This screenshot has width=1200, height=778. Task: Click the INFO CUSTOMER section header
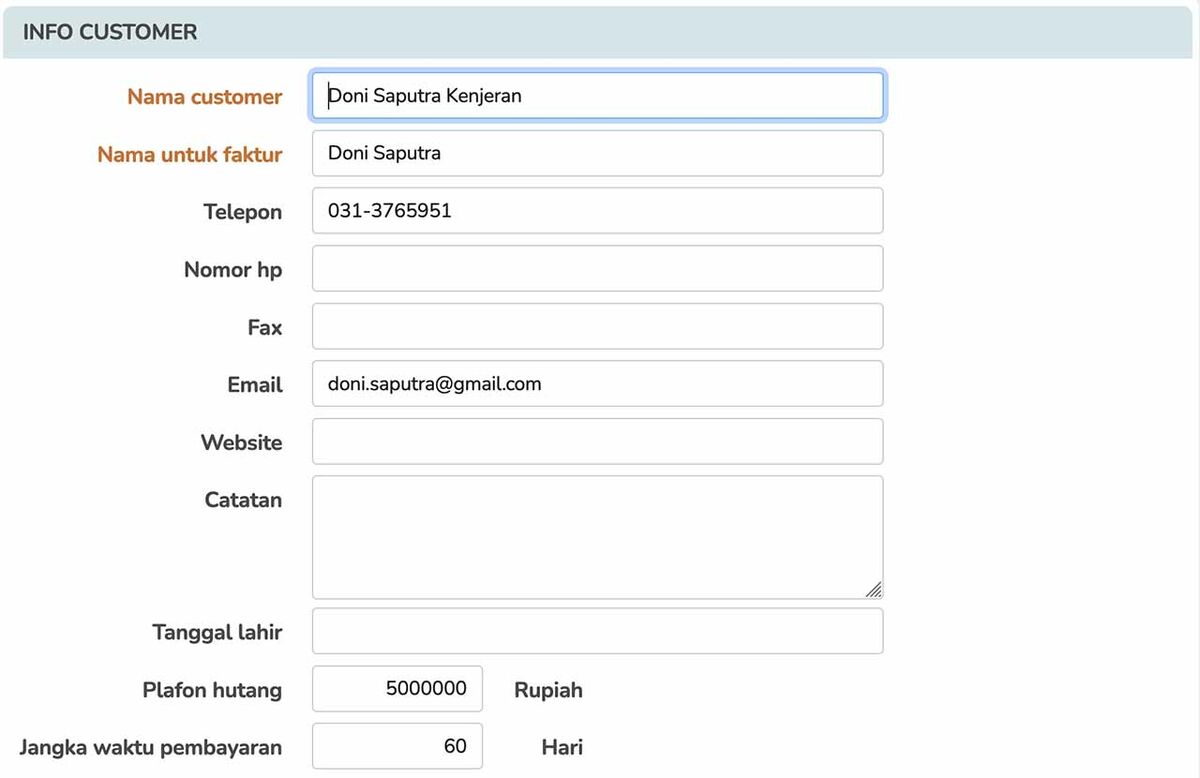pos(110,32)
